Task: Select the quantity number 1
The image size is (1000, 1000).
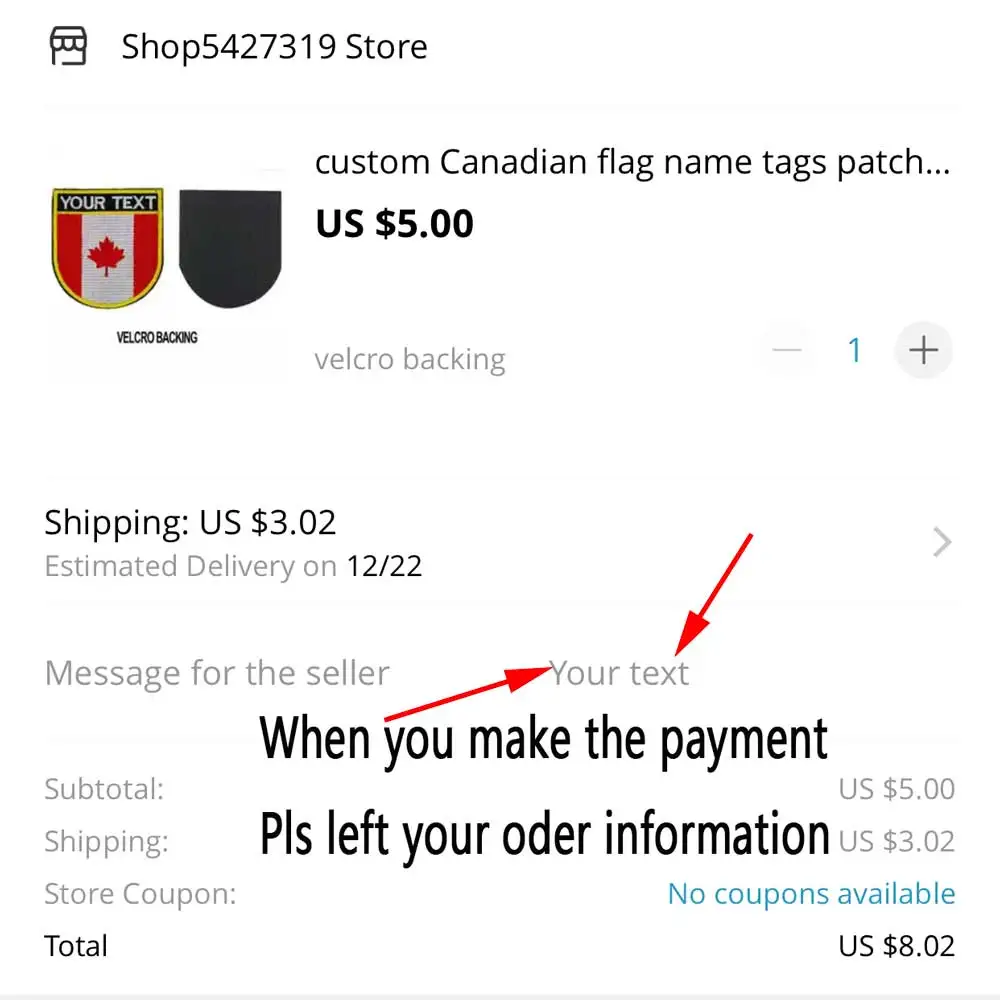Action: [x=855, y=350]
